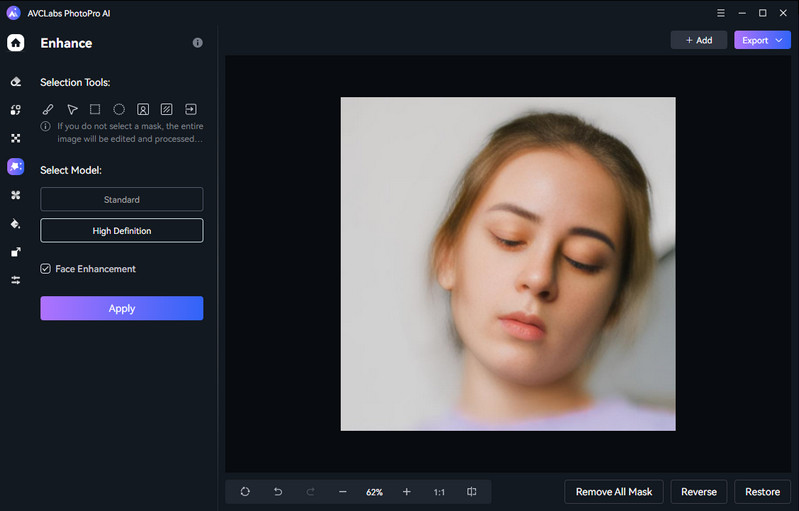Click the portrait image on canvas
This screenshot has width=799, height=511.
click(x=508, y=264)
